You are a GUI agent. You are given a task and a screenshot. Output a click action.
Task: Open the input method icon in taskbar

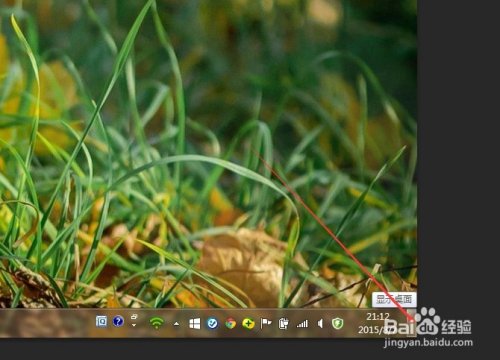click(x=101, y=321)
